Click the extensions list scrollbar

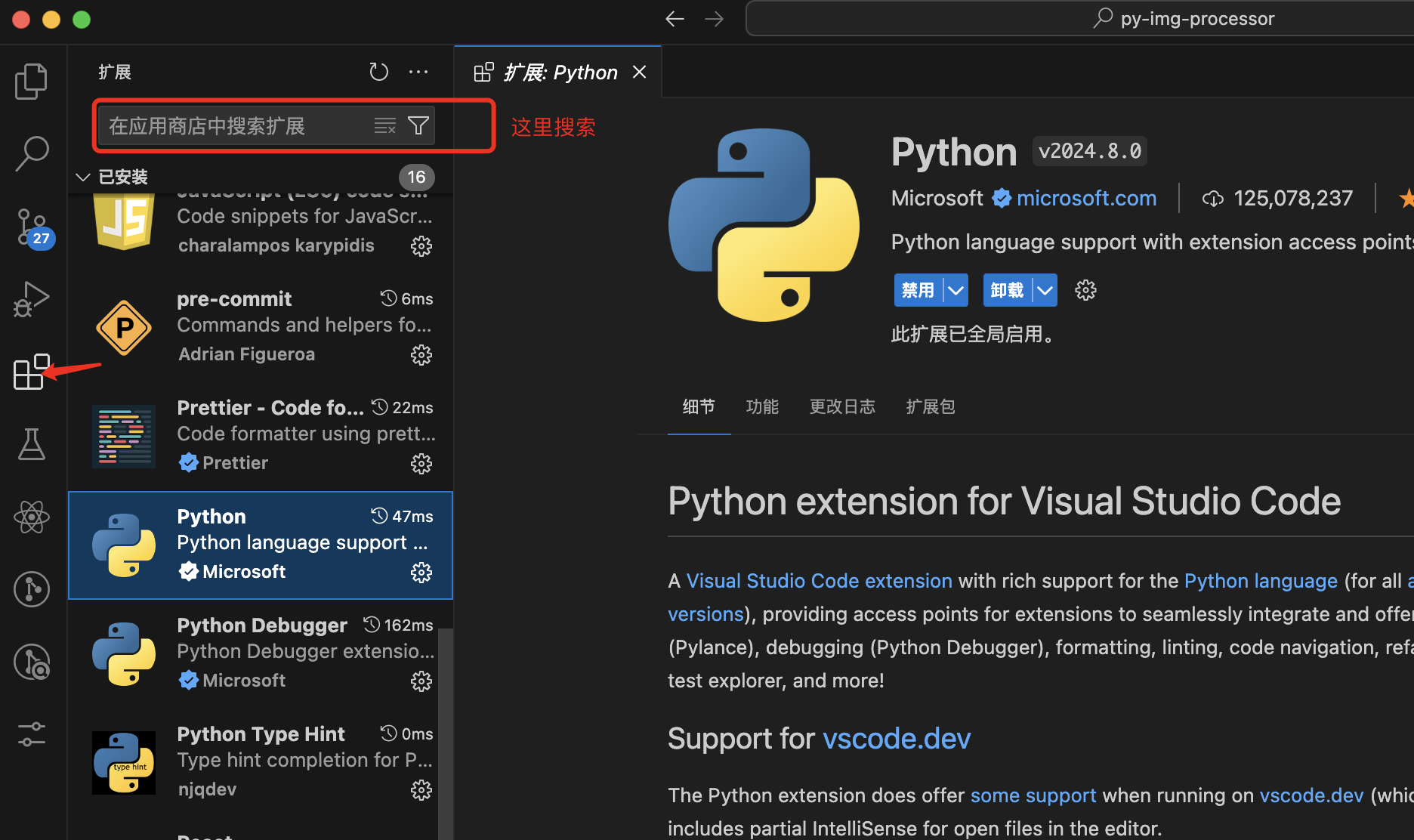(x=446, y=733)
